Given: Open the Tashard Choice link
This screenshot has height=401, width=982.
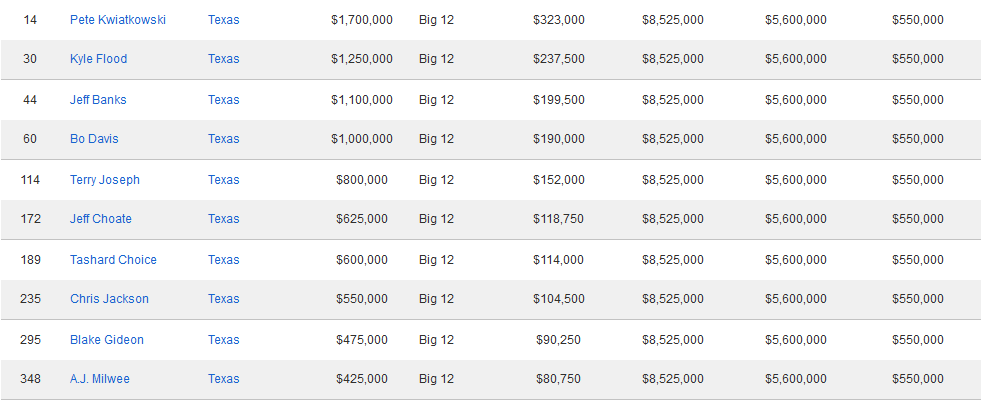Looking at the screenshot, I should coord(113,260).
